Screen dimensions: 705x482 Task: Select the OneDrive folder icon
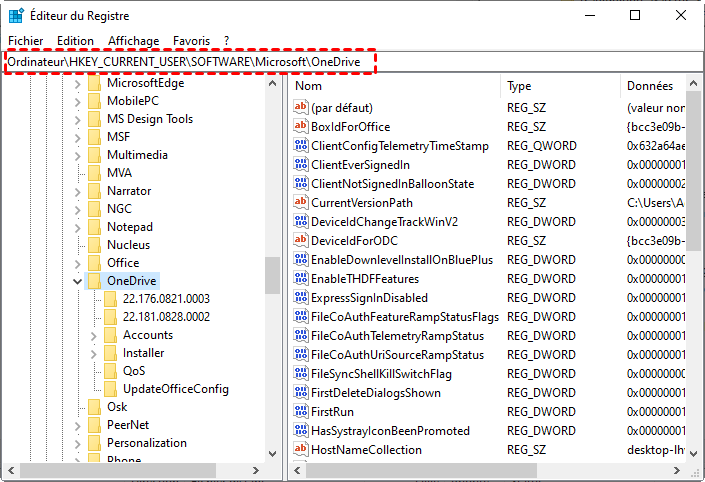coord(94,281)
